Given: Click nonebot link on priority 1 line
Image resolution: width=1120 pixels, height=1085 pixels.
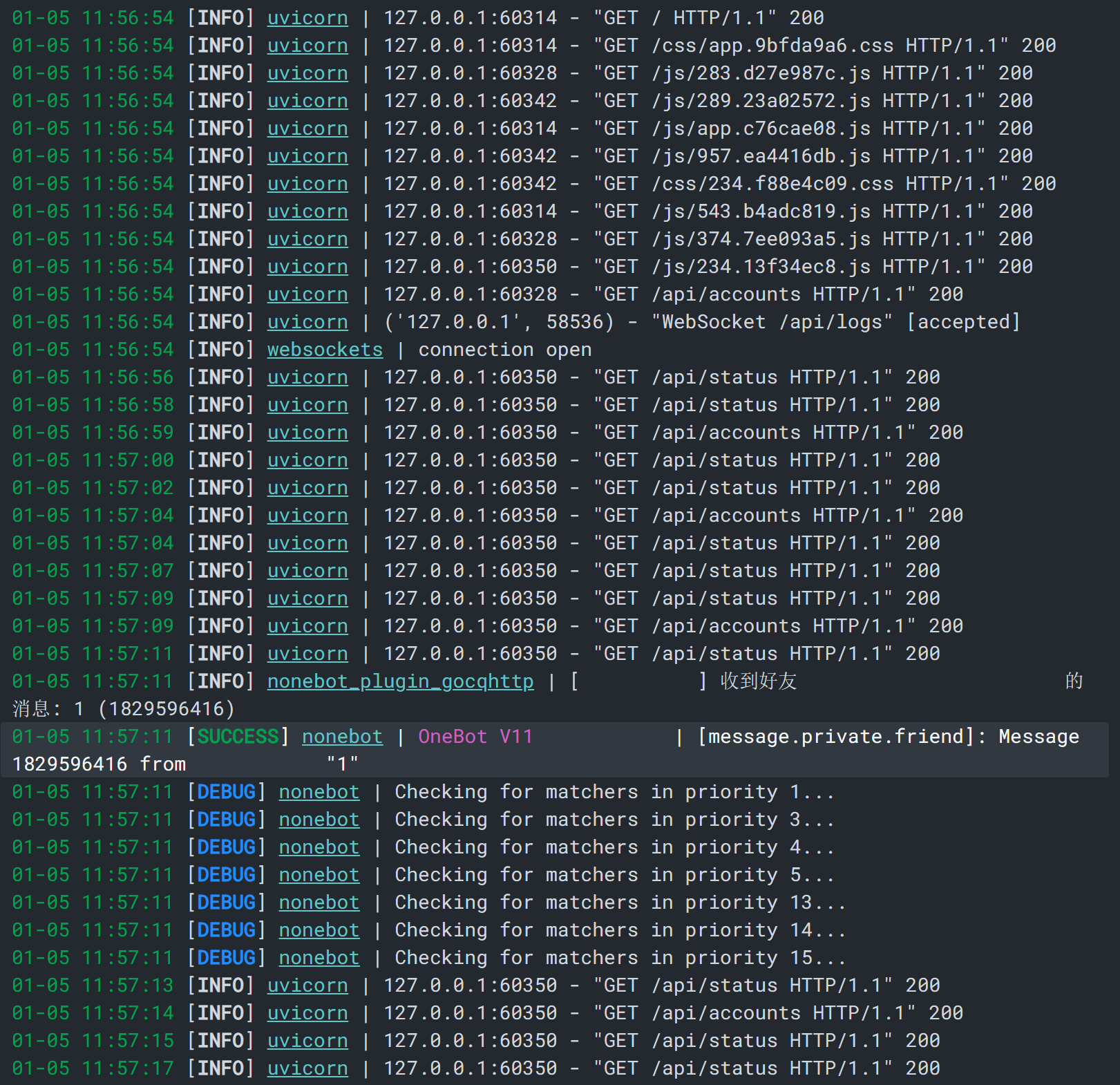Looking at the screenshot, I should point(319,792).
